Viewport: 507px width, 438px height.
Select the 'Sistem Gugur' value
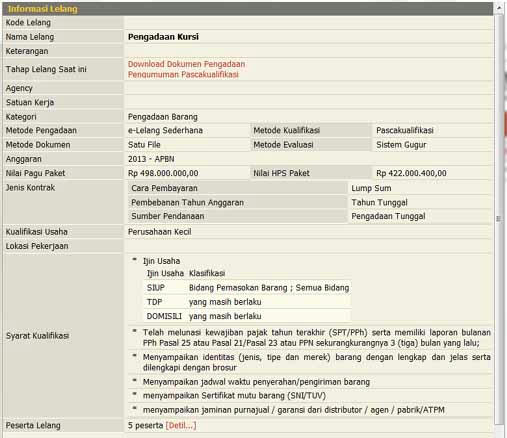click(401, 145)
